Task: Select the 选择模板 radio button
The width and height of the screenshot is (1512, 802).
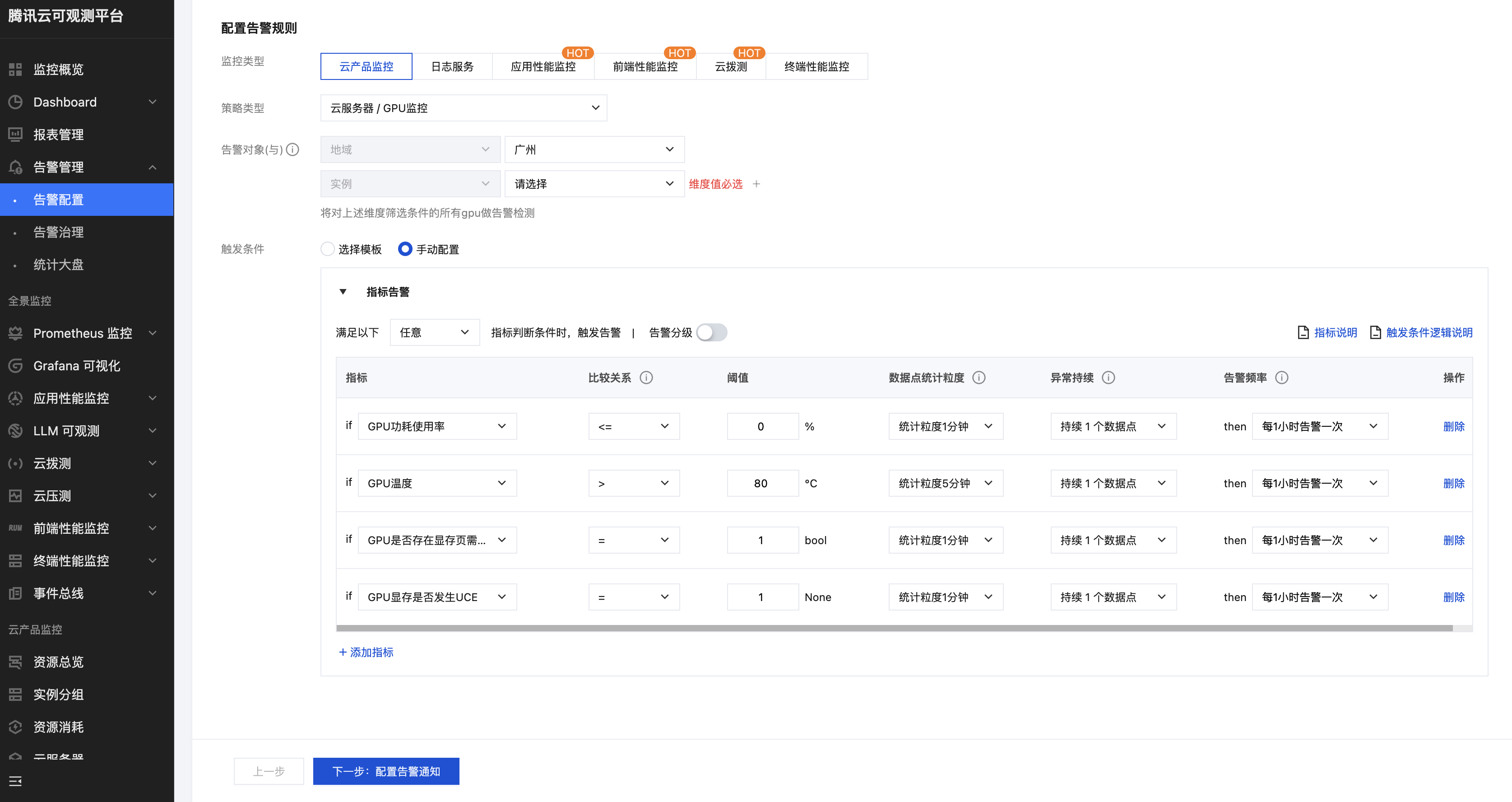Action: click(x=328, y=249)
